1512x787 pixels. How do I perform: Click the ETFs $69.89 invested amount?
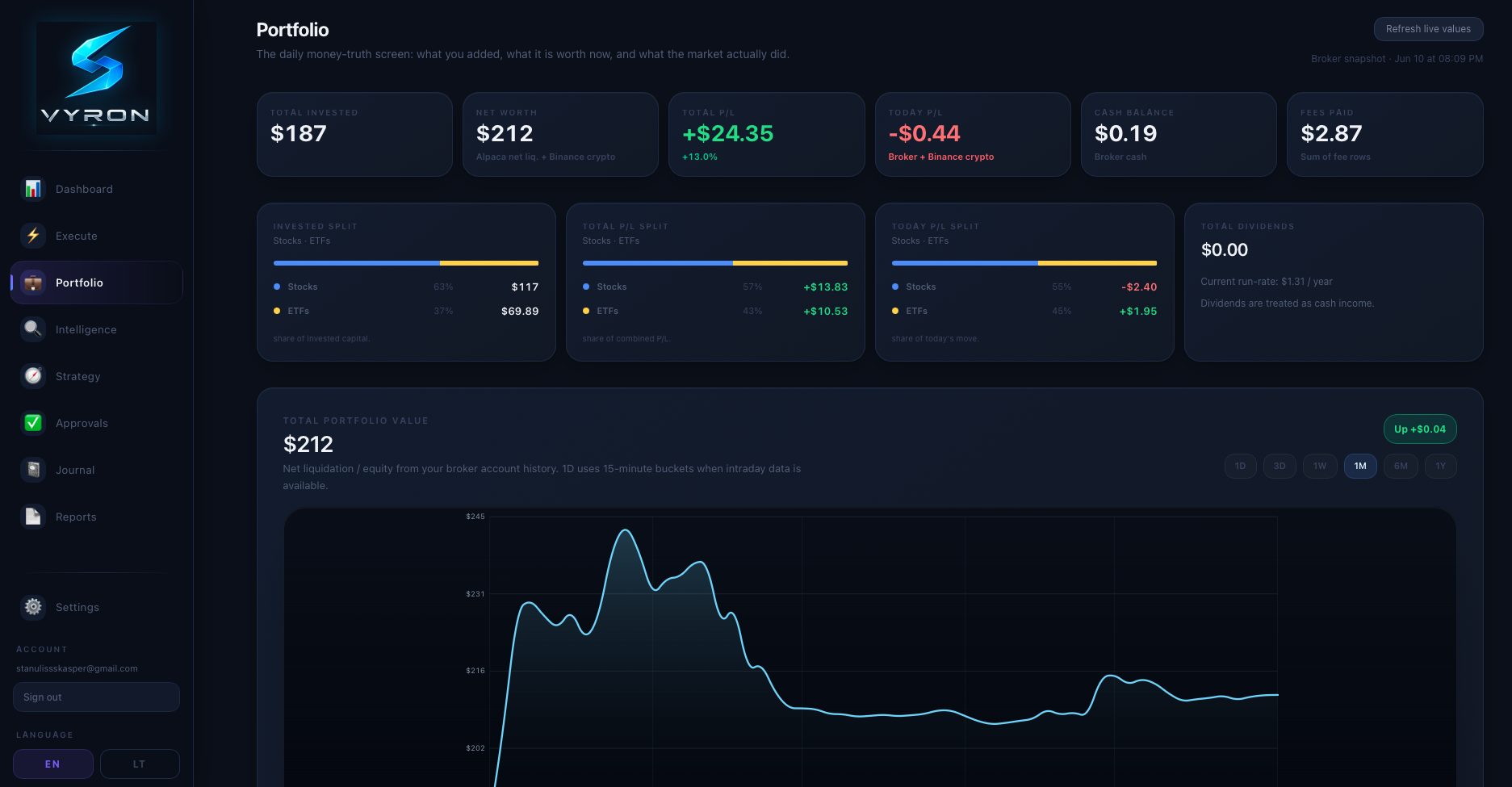520,311
